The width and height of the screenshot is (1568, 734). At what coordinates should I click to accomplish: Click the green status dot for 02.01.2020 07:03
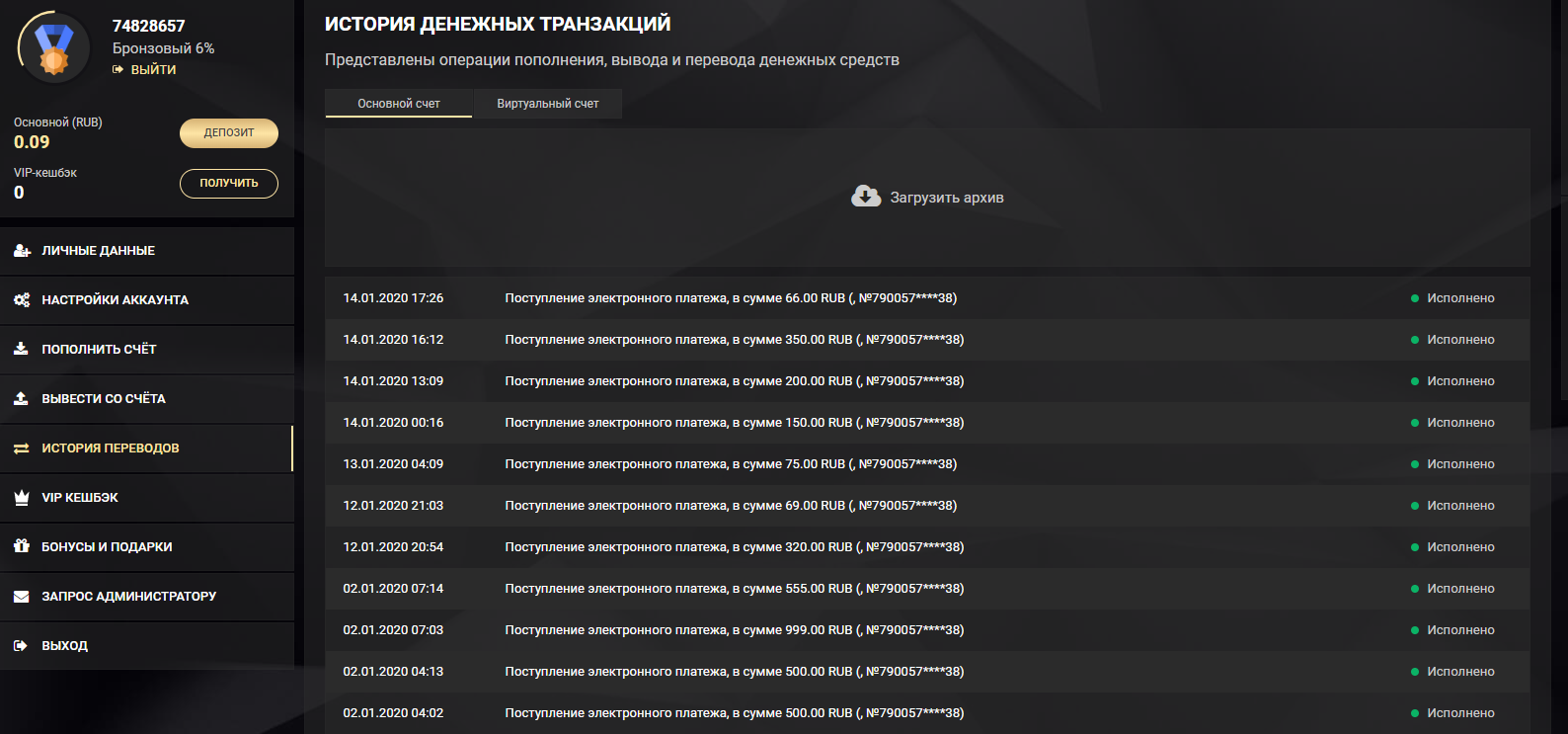tap(1415, 630)
